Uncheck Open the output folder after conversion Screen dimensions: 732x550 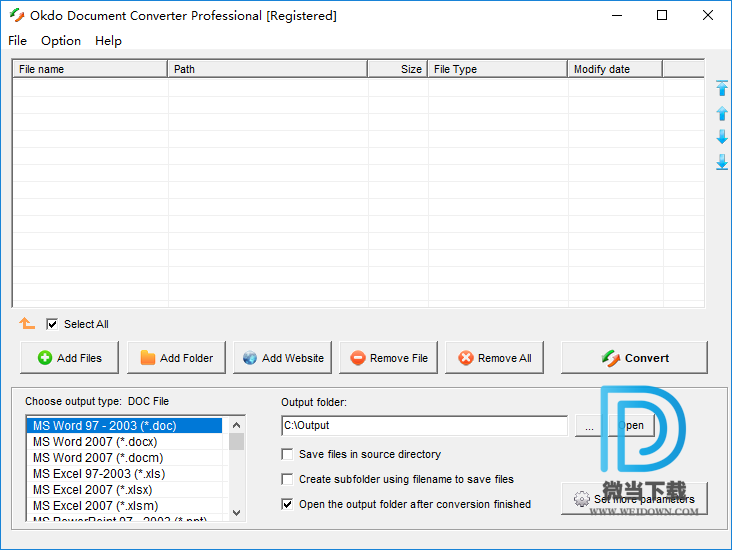pyautogui.click(x=287, y=504)
